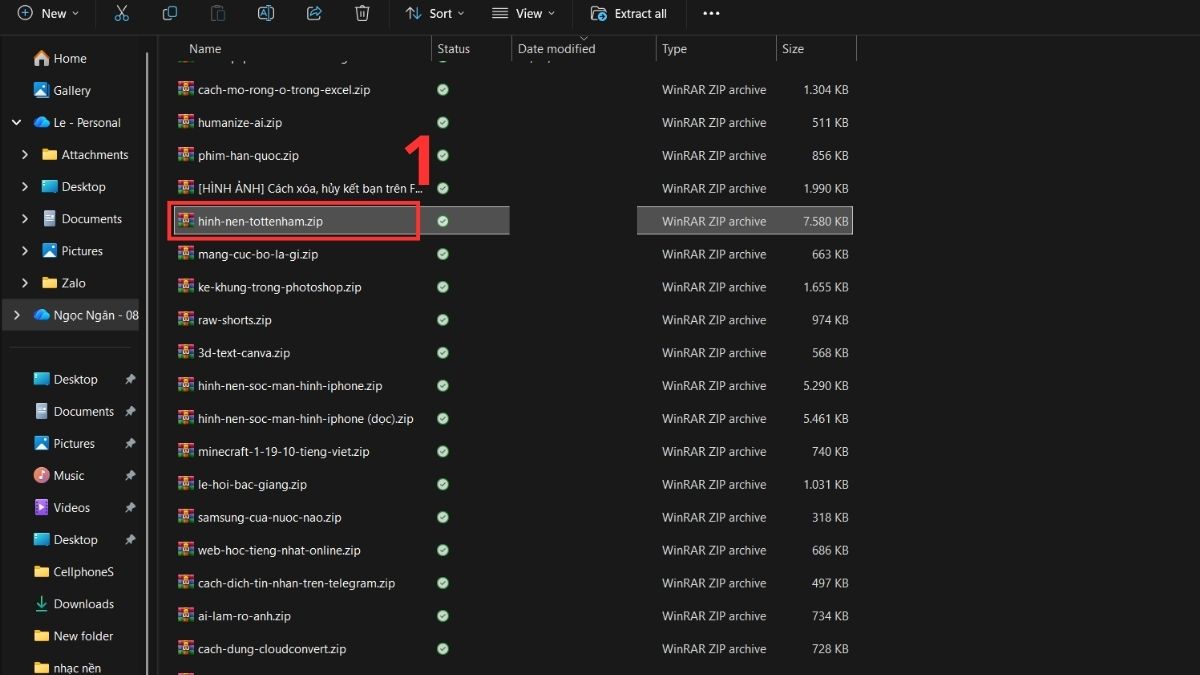Click the green sync status check for humanize-ai.zip
The image size is (1200, 675).
point(442,122)
